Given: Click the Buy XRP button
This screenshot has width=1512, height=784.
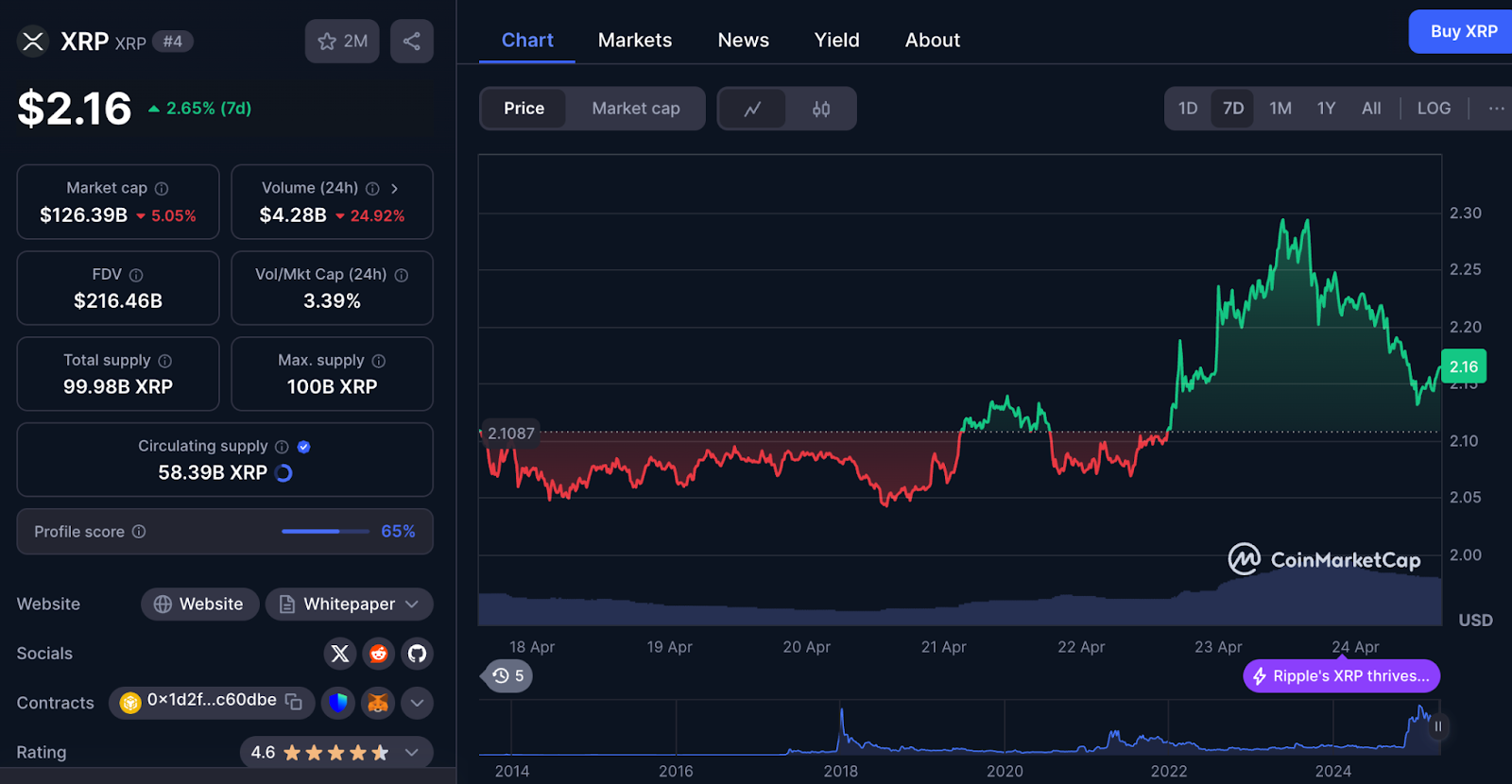Looking at the screenshot, I should tap(1462, 31).
